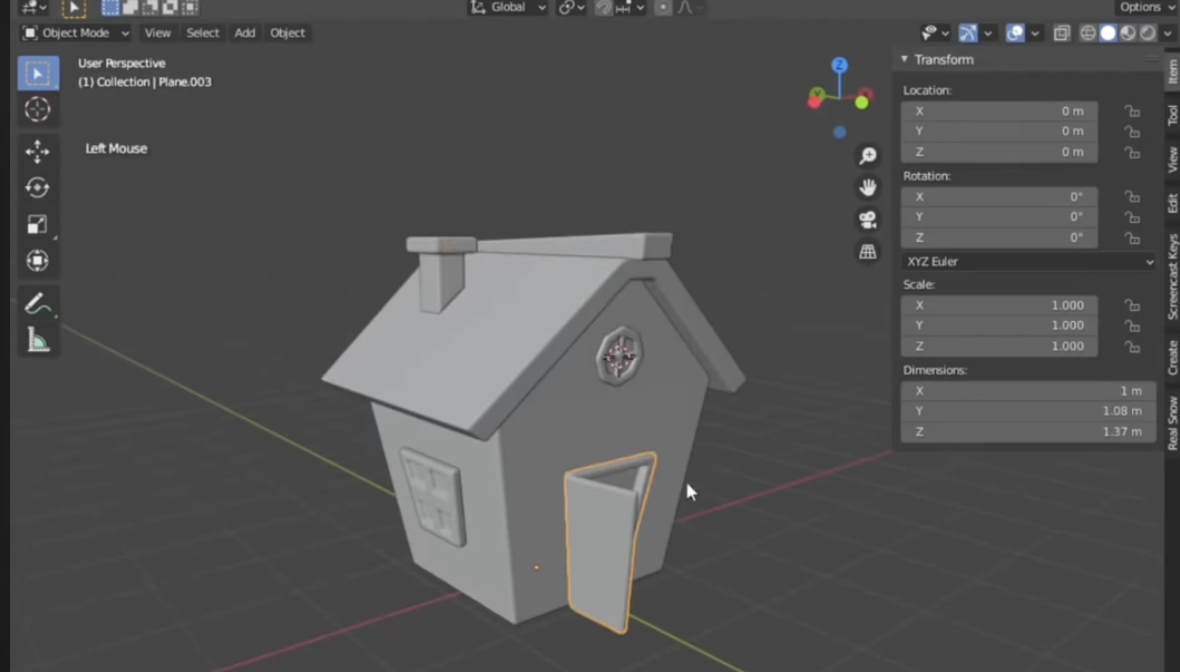
Task: Click the lower blue negative Z gizmo dot
Action: 840,132
